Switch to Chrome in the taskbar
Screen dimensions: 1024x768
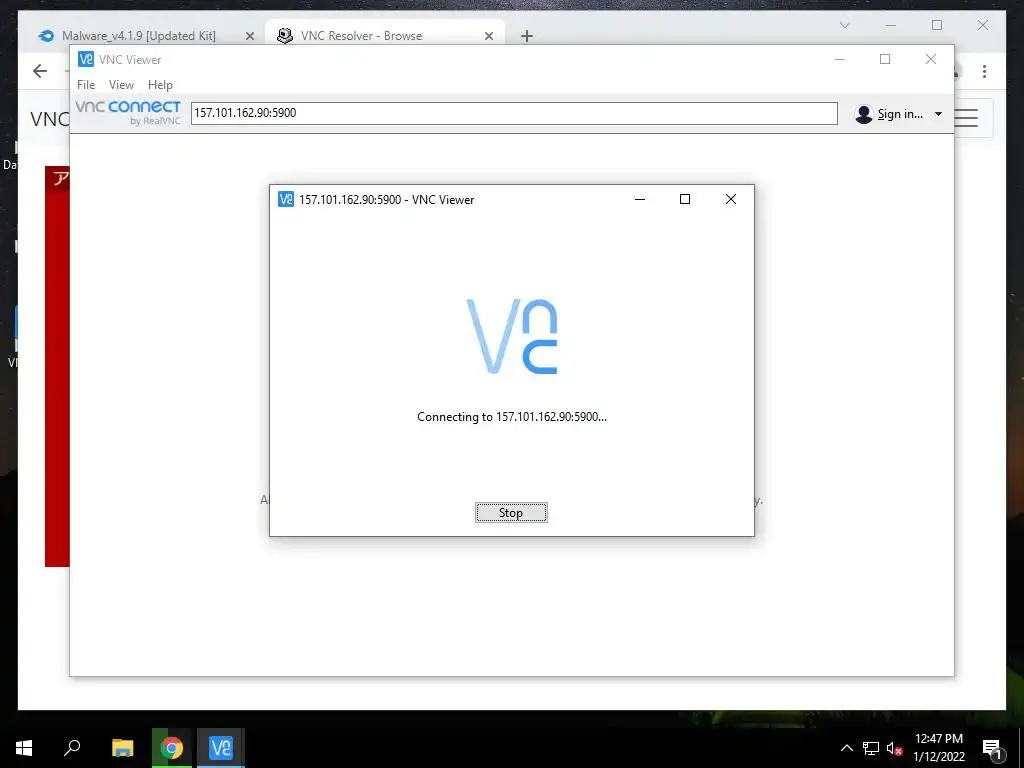[x=172, y=748]
